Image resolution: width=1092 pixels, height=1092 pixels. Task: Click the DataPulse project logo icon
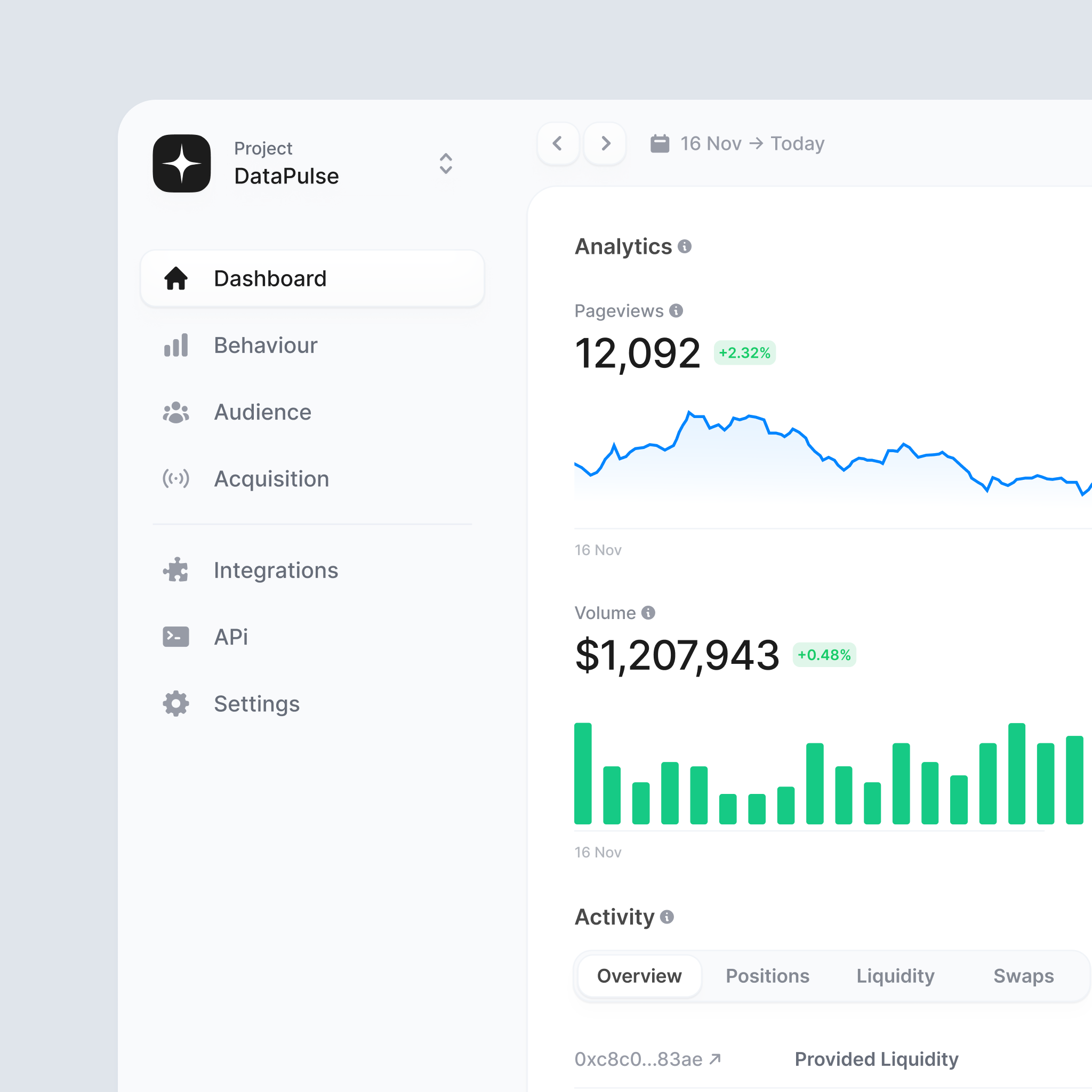click(181, 163)
